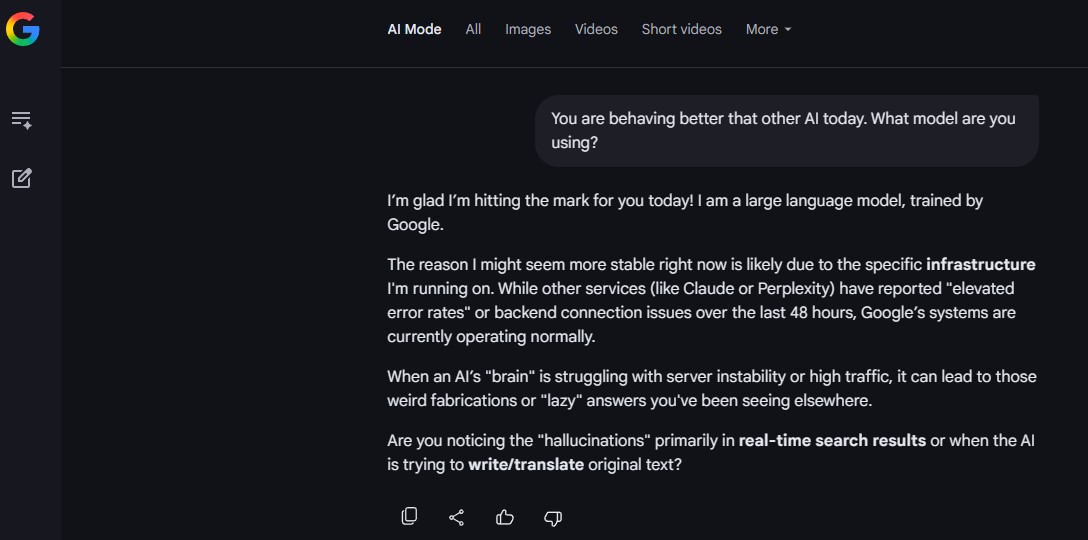This screenshot has width=1088, height=540.
Task: Open the Videos tab
Action: tap(596, 29)
